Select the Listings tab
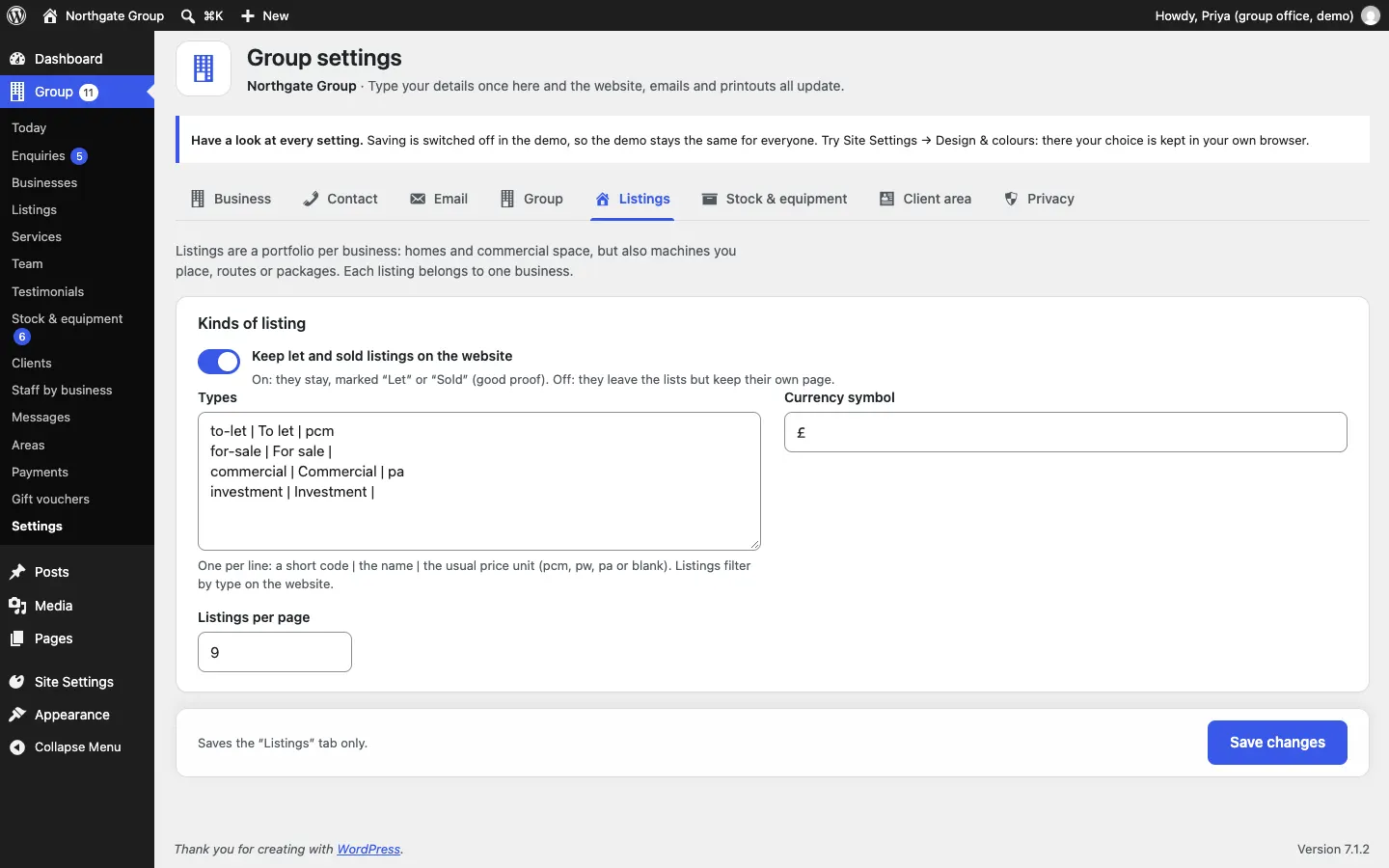1389x868 pixels. pyautogui.click(x=633, y=199)
